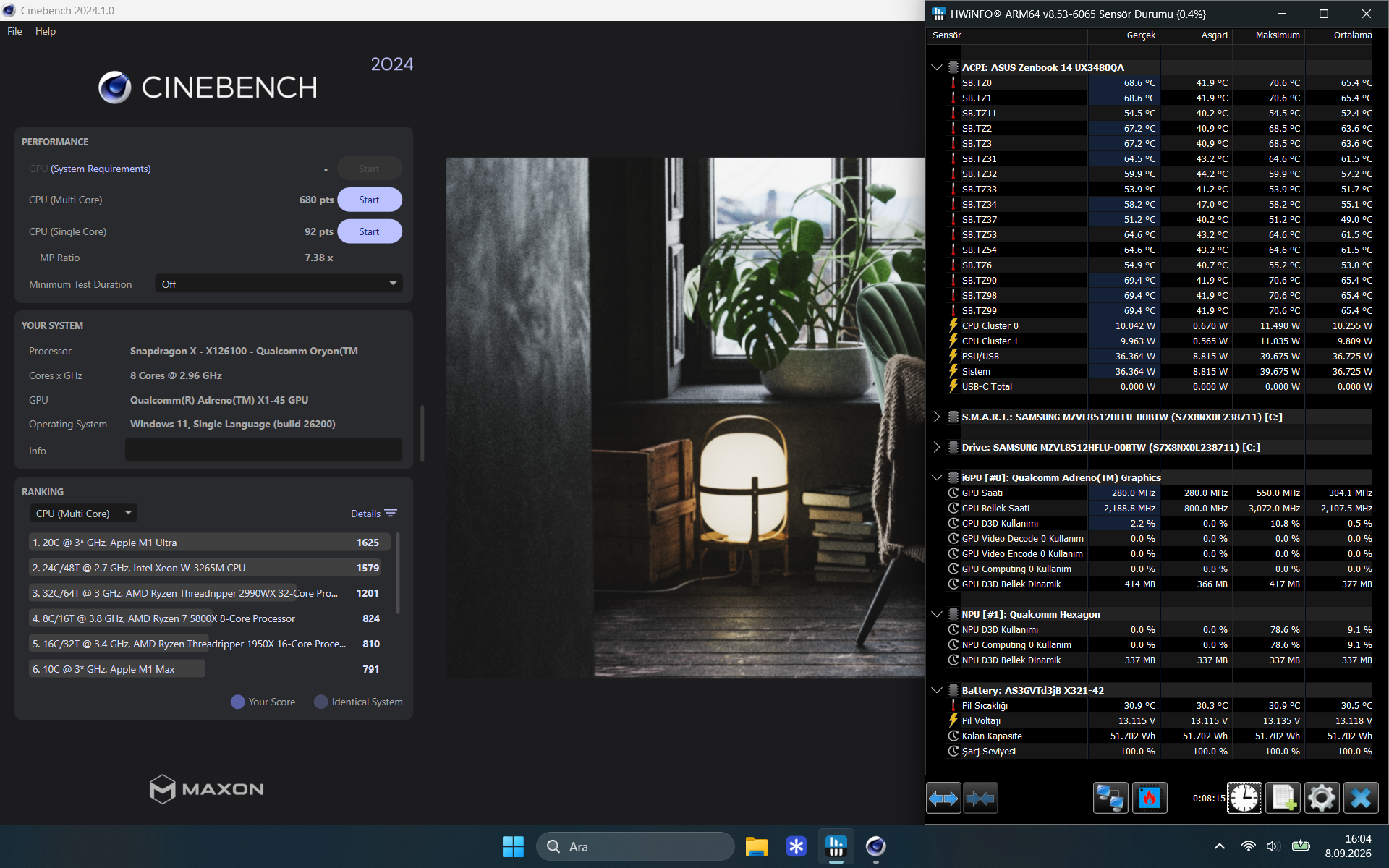Open the Cinebench File menu
This screenshot has width=1389, height=868.
click(x=14, y=31)
